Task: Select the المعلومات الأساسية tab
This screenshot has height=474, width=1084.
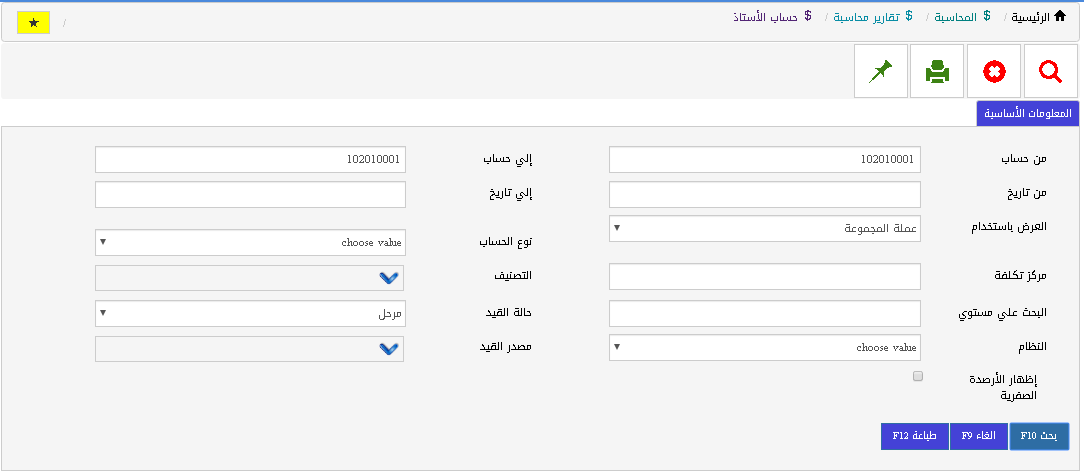Action: [x=1029, y=114]
